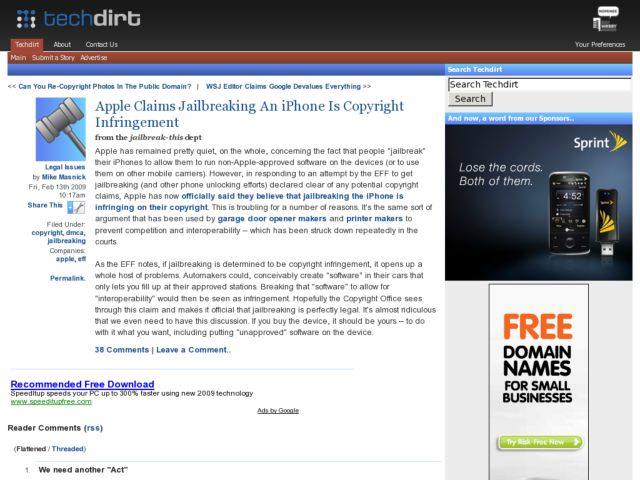
Task: Focus the Search Techdirt input field
Action: (x=538, y=85)
